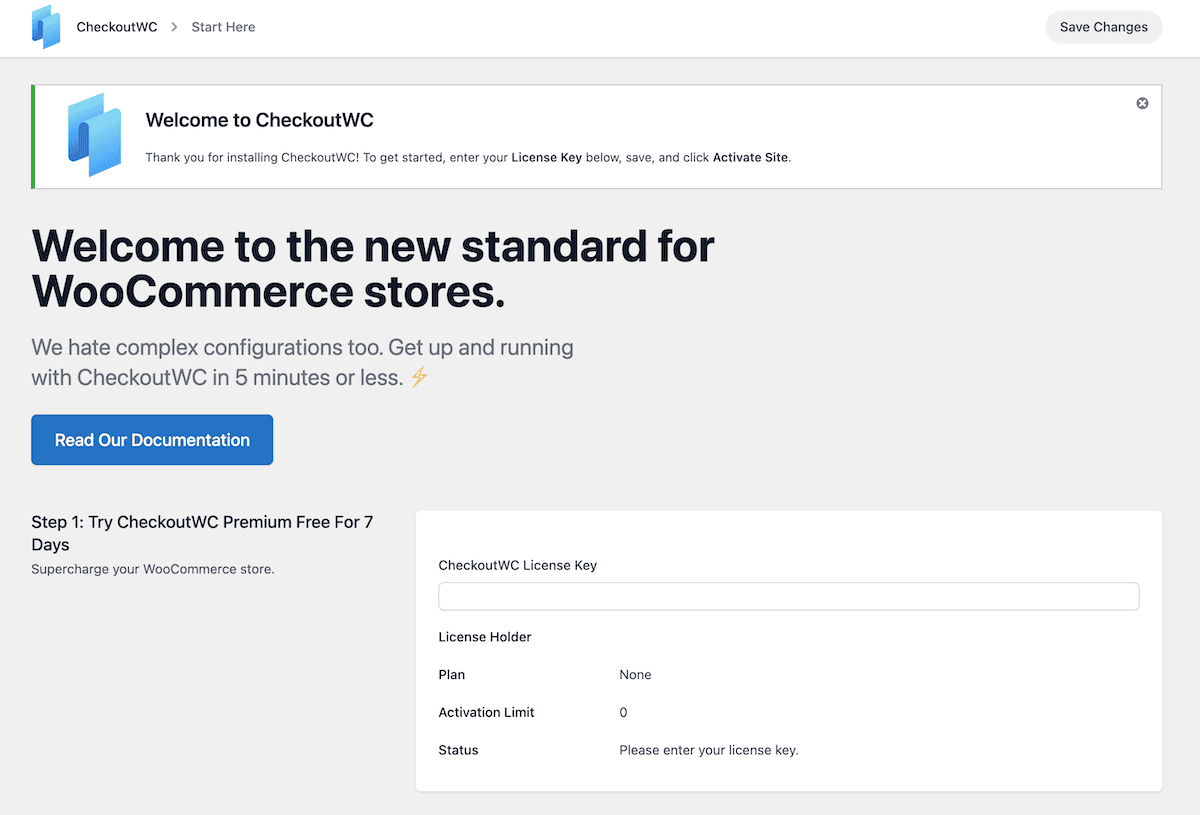Click the Activation Limit value 0
The width and height of the screenshot is (1200, 815).
point(623,713)
